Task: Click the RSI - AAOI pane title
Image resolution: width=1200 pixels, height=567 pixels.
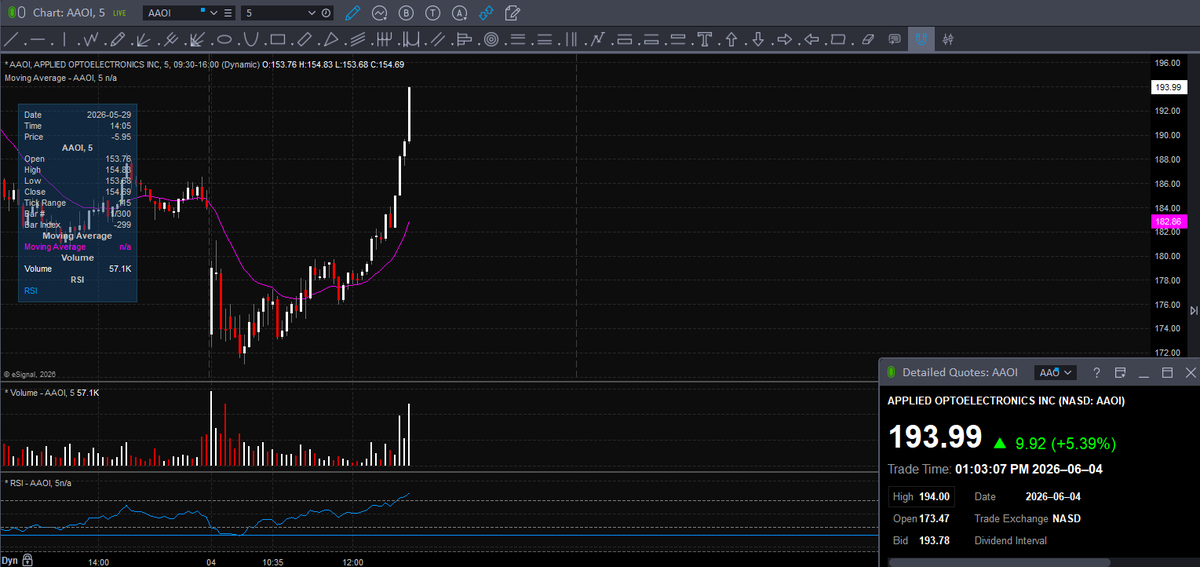Action: point(39,482)
